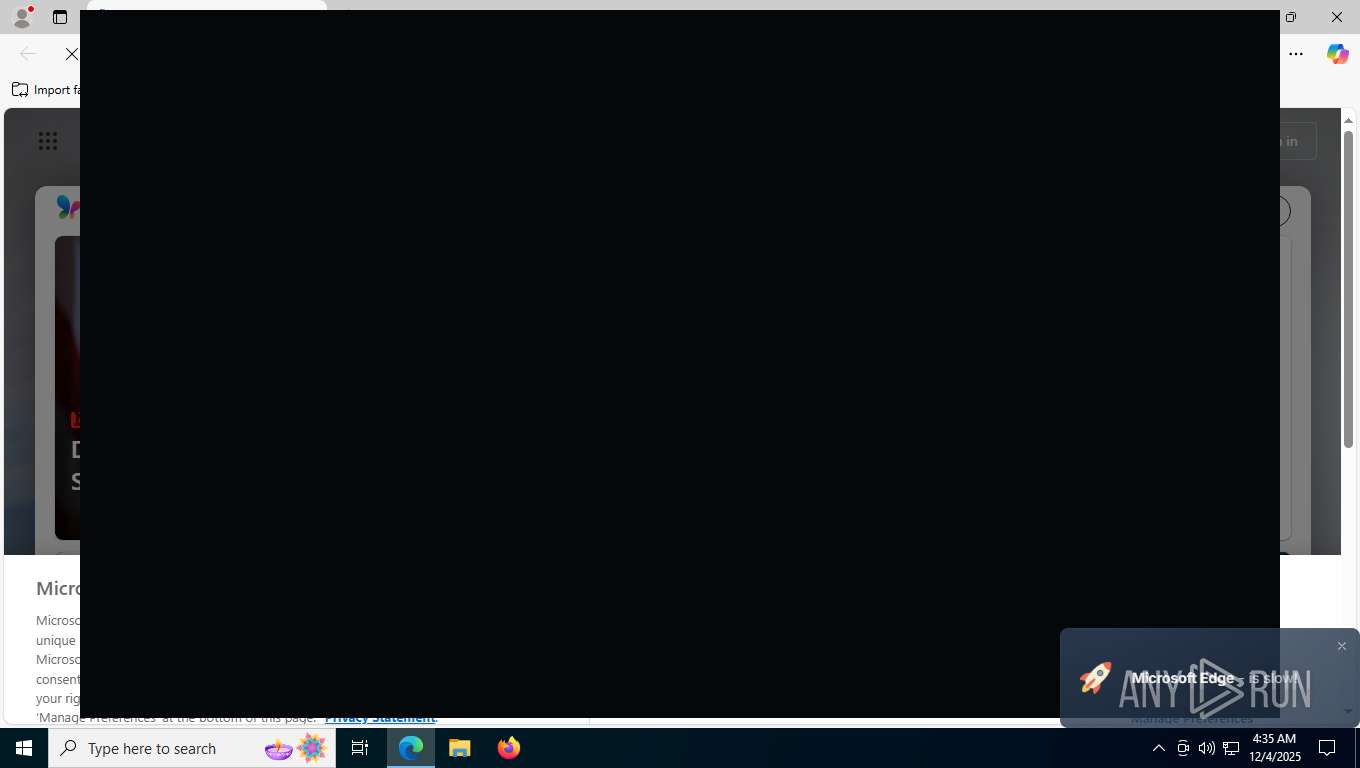The width and height of the screenshot is (1360, 768).
Task: Launch the Copilot sidebar icon
Action: click(x=1337, y=54)
